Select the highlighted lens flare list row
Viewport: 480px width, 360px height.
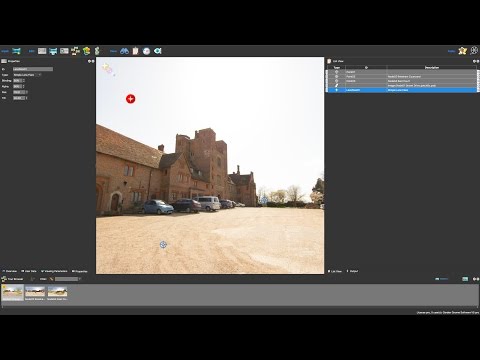click(x=402, y=90)
